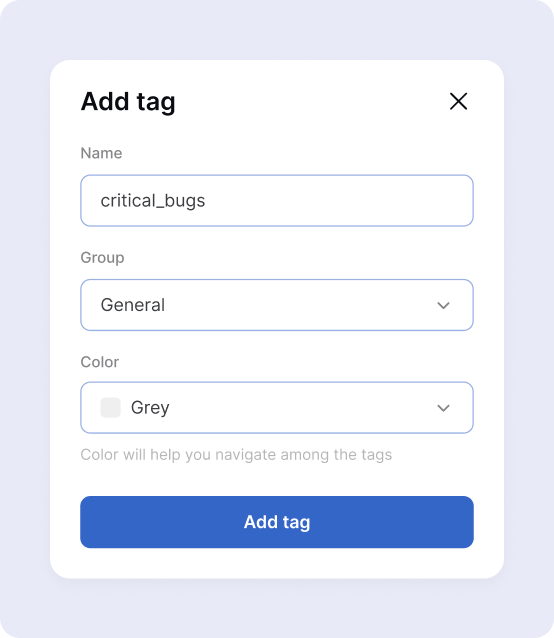Image resolution: width=554 pixels, height=638 pixels.
Task: Click the Color field label
Action: pyautogui.click(x=100, y=362)
